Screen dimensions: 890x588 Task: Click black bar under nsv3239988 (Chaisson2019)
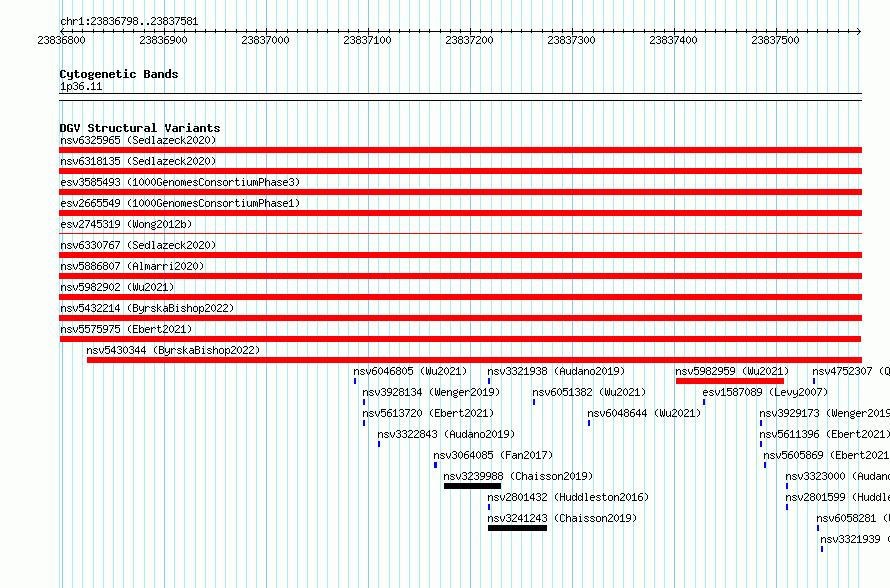(x=472, y=486)
